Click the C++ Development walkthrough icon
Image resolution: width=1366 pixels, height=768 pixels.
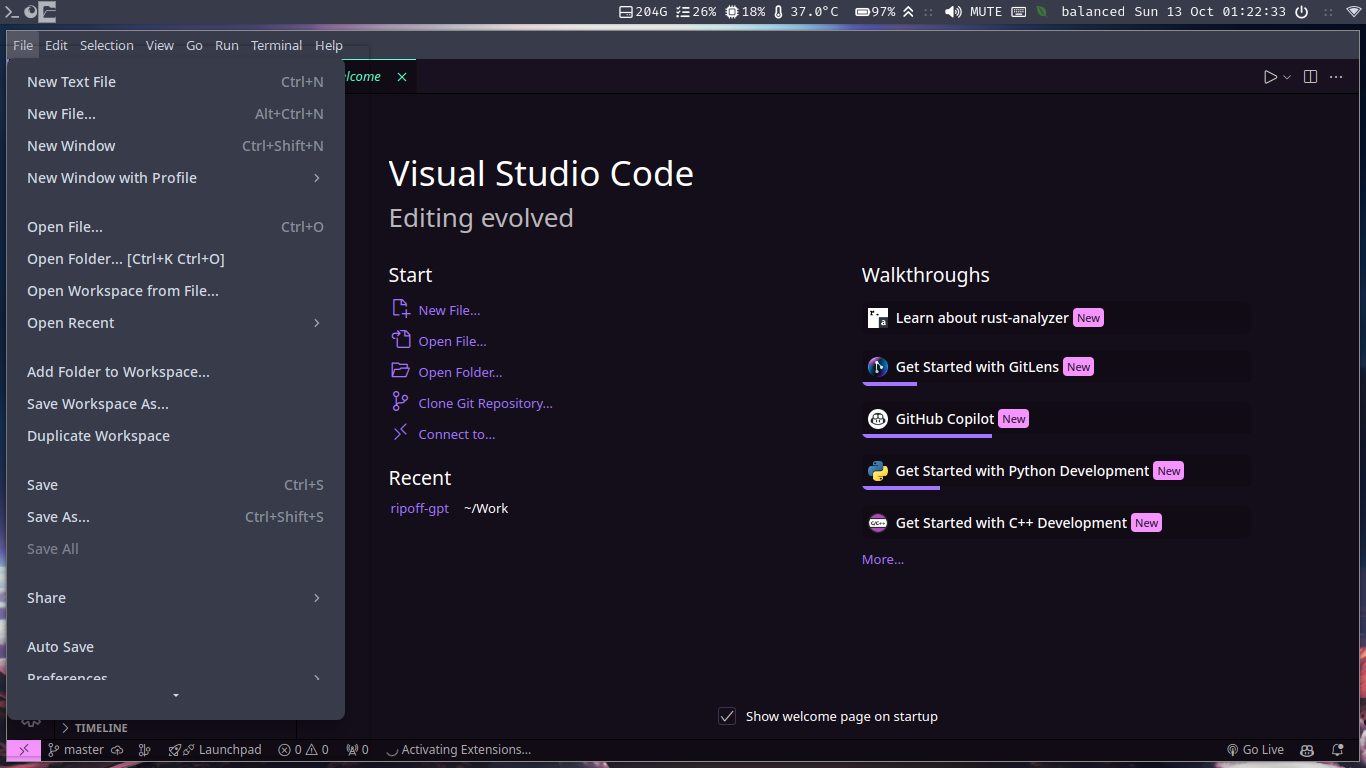pyautogui.click(x=878, y=523)
